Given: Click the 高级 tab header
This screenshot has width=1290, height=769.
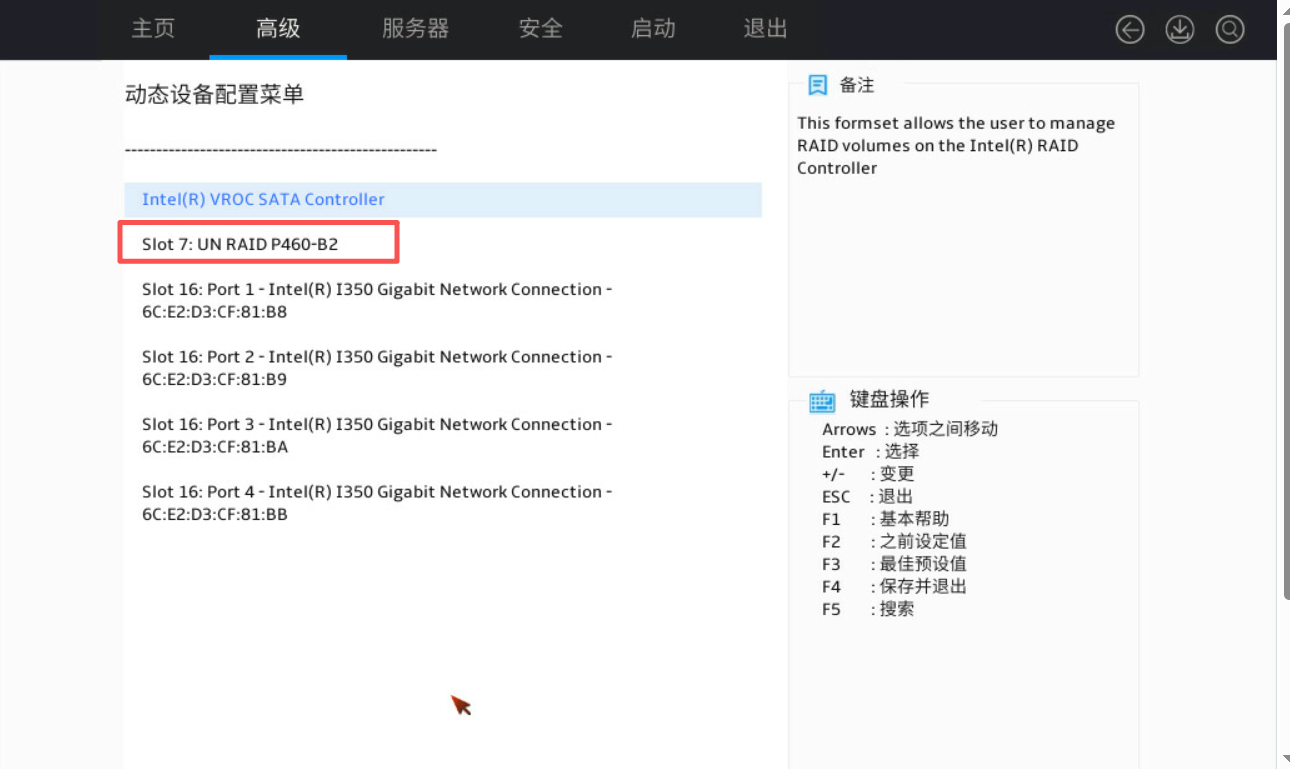Looking at the screenshot, I should (x=278, y=29).
